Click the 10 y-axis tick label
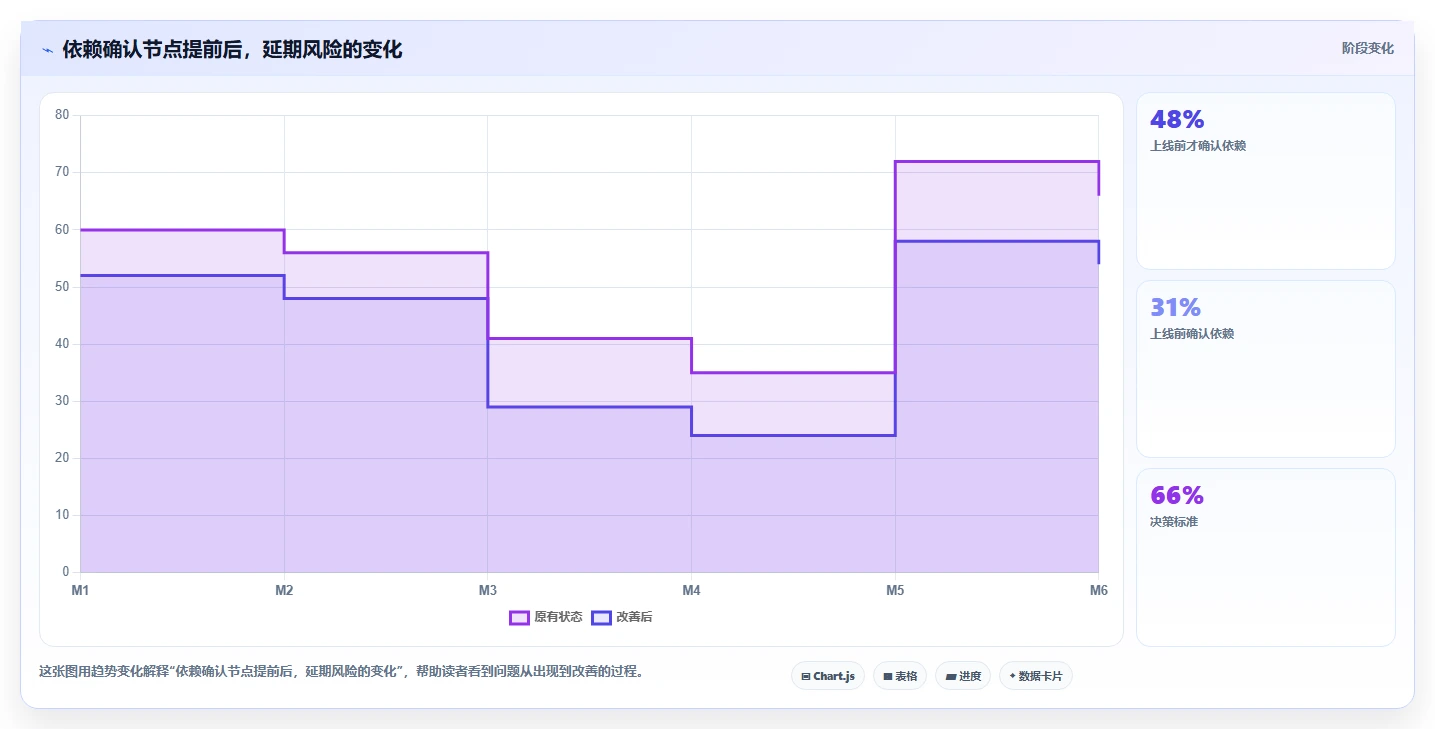This screenshot has height=729, width=1435. tap(62, 515)
